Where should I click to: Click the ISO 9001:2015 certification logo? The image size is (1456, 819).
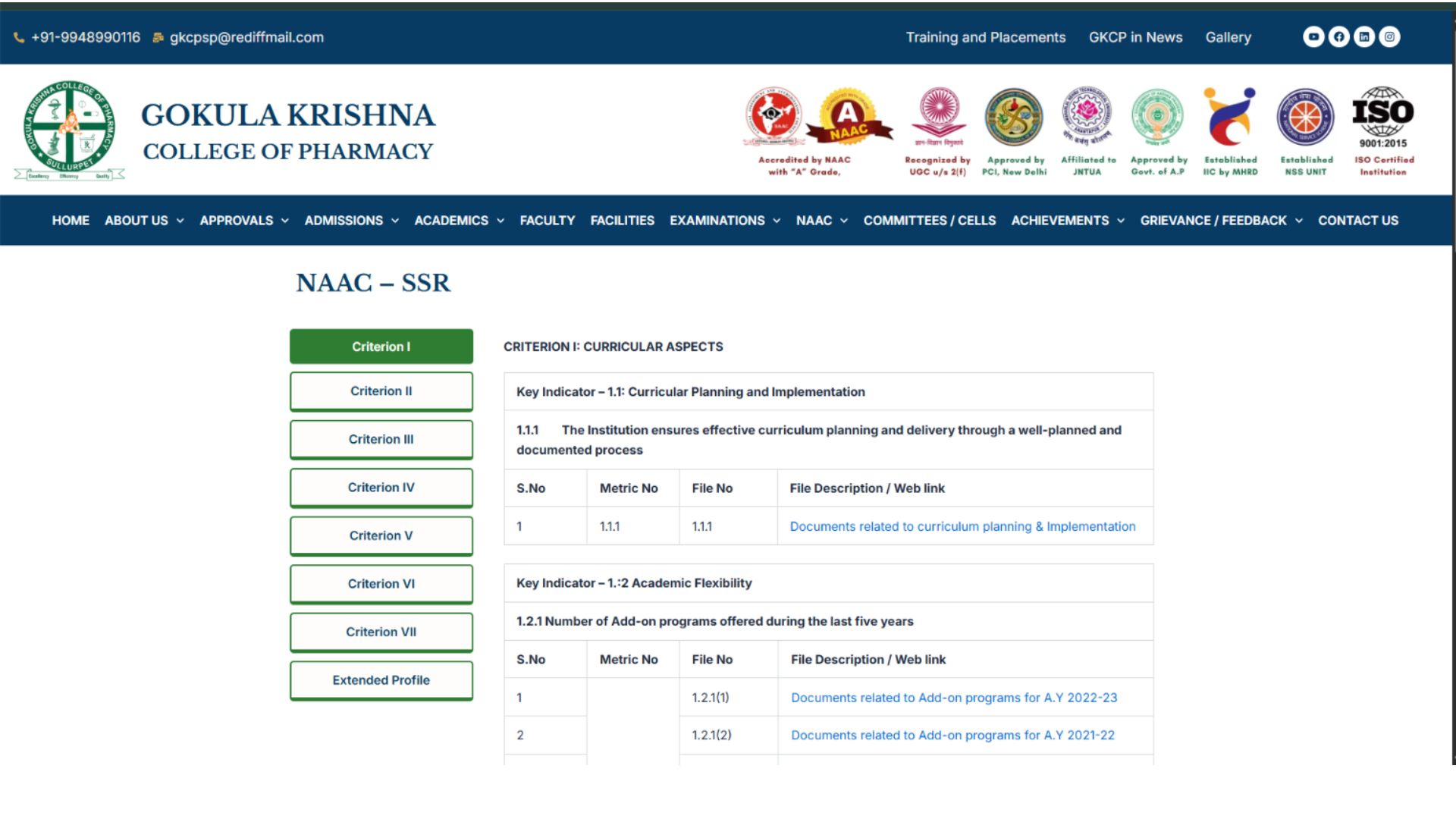[x=1383, y=118]
